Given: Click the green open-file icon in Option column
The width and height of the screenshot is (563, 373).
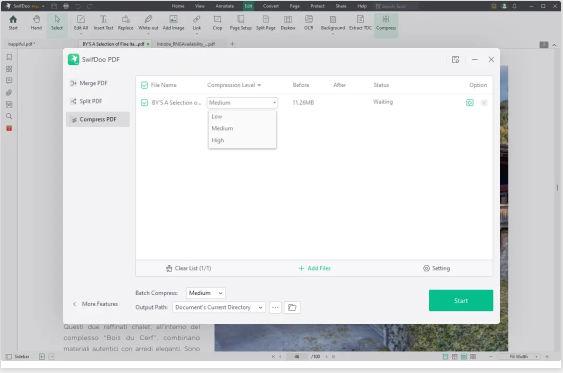Looking at the screenshot, I should pyautogui.click(x=470, y=103).
